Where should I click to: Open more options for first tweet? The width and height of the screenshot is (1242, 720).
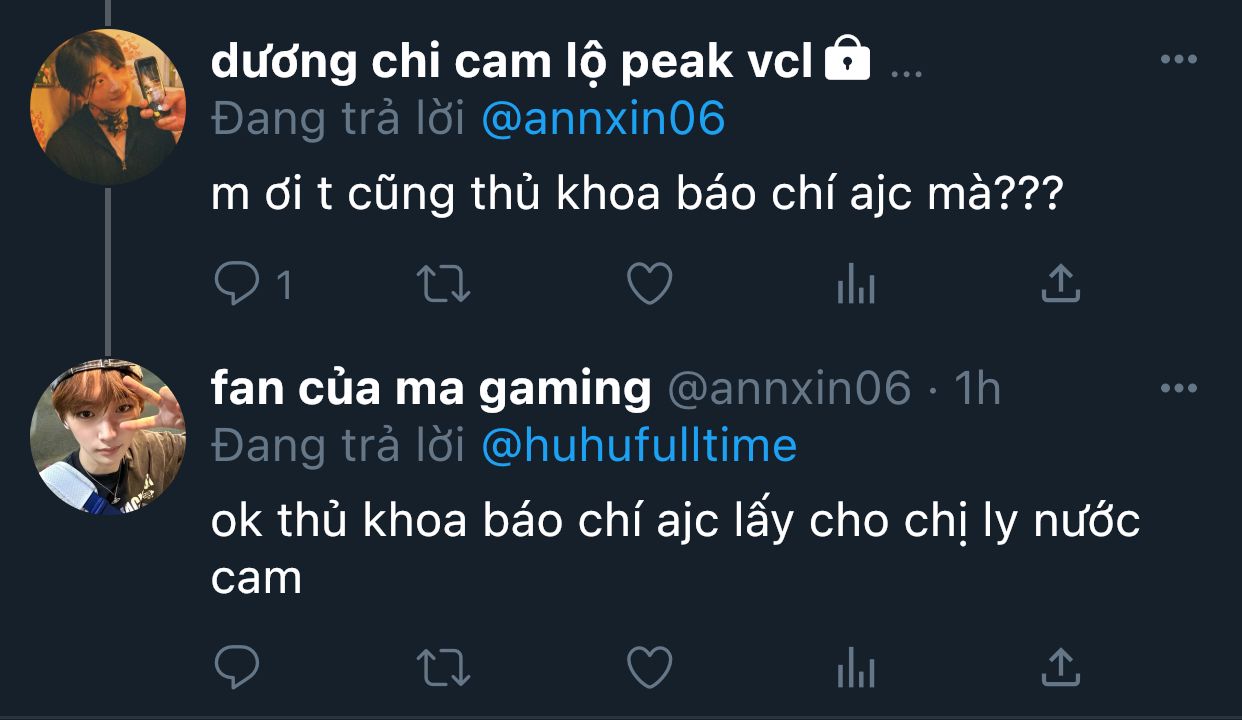[x=1178, y=60]
